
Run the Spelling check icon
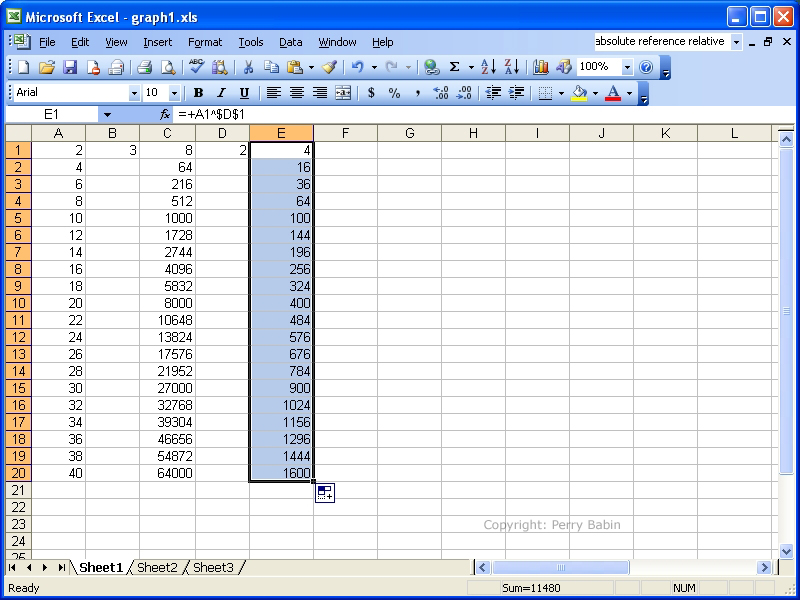(196, 67)
